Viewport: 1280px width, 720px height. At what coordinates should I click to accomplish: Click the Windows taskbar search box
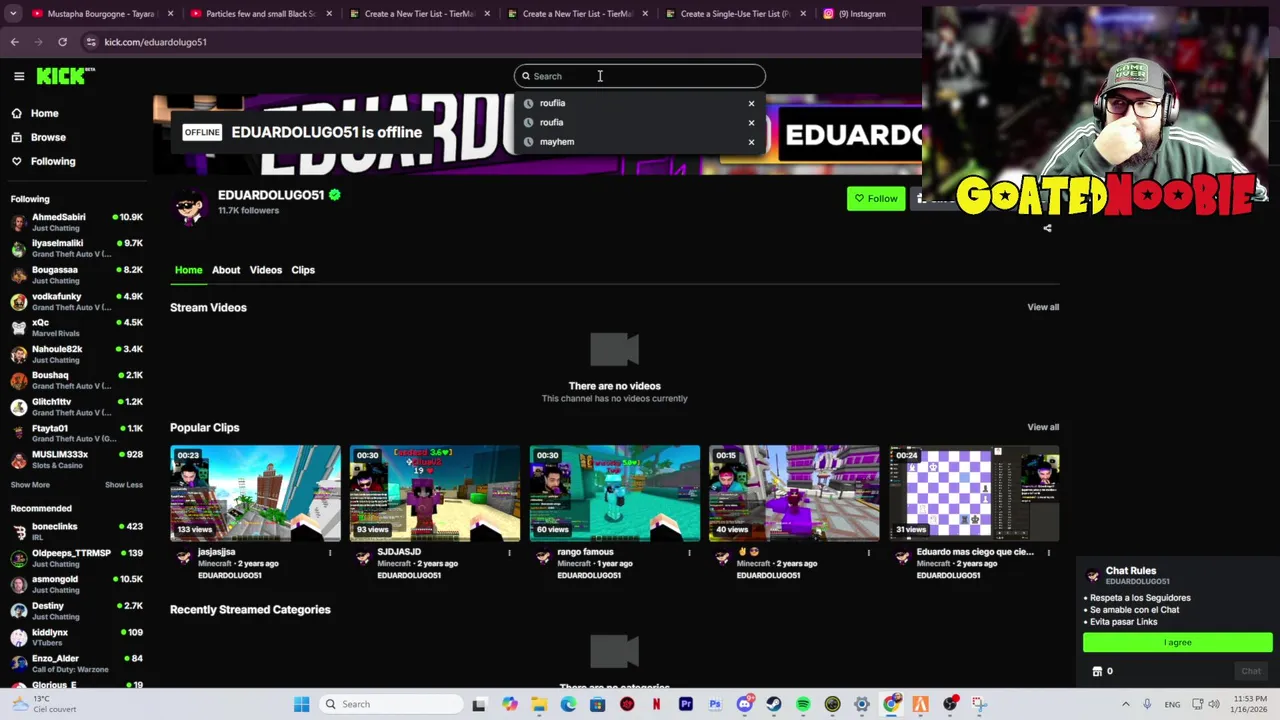point(390,704)
